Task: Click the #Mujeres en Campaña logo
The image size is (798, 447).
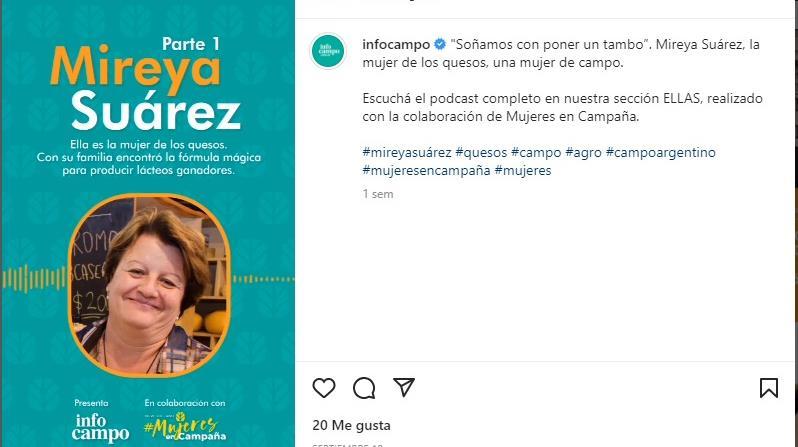Action: (185, 427)
